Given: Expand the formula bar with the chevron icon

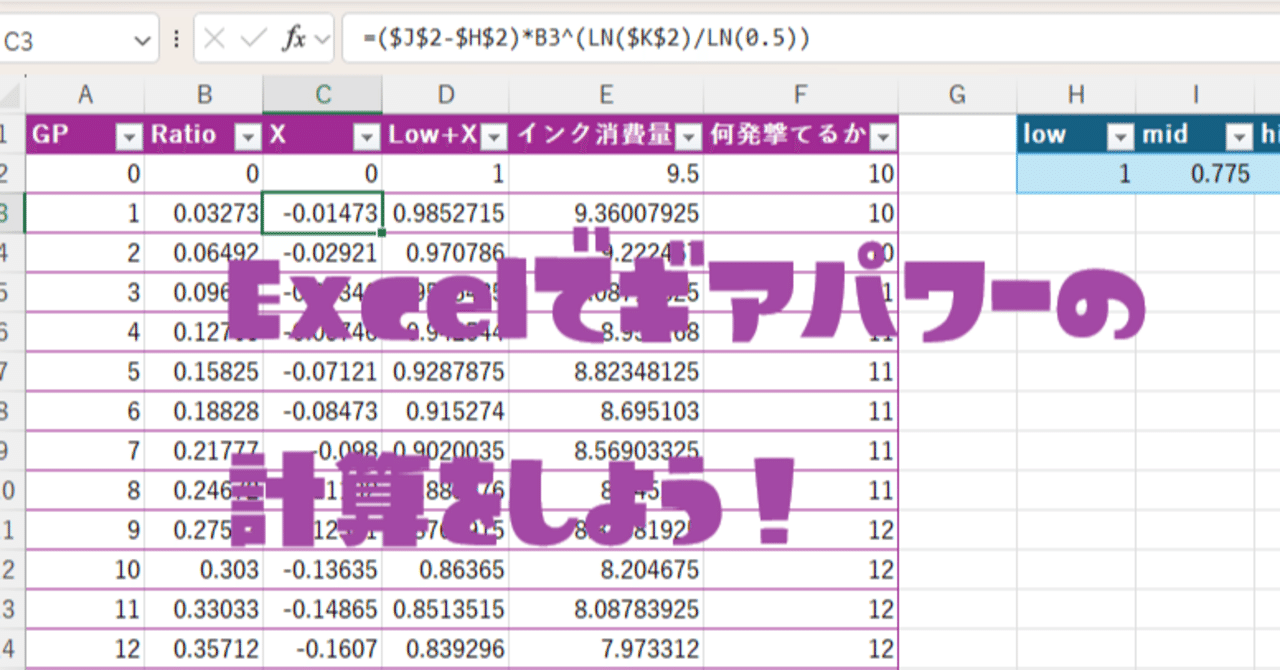Looking at the screenshot, I should pyautogui.click(x=322, y=37).
